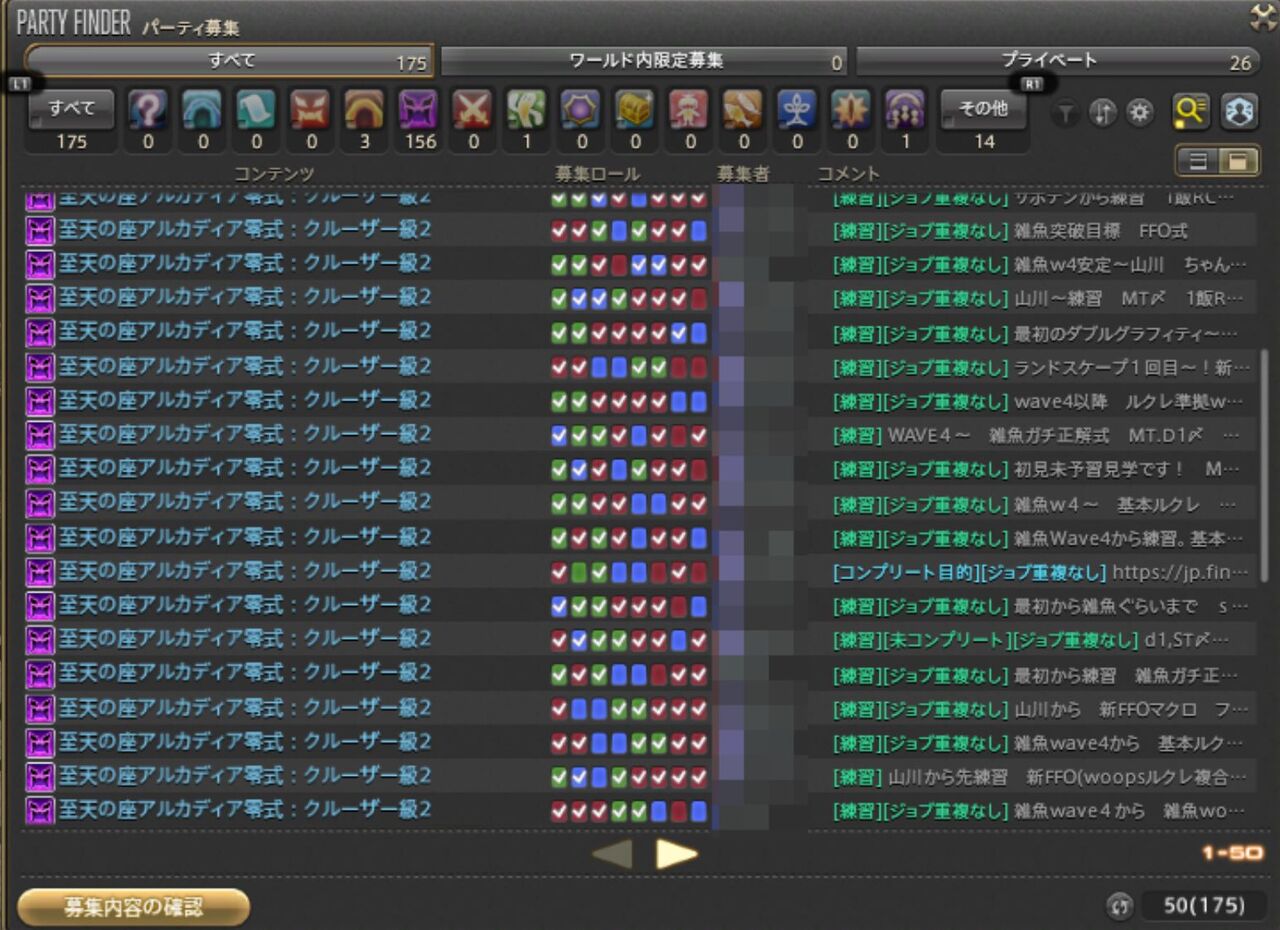Click the open green slot in the コンプリート目的 row
Viewport: 1280px width, 930px height.
(579, 572)
